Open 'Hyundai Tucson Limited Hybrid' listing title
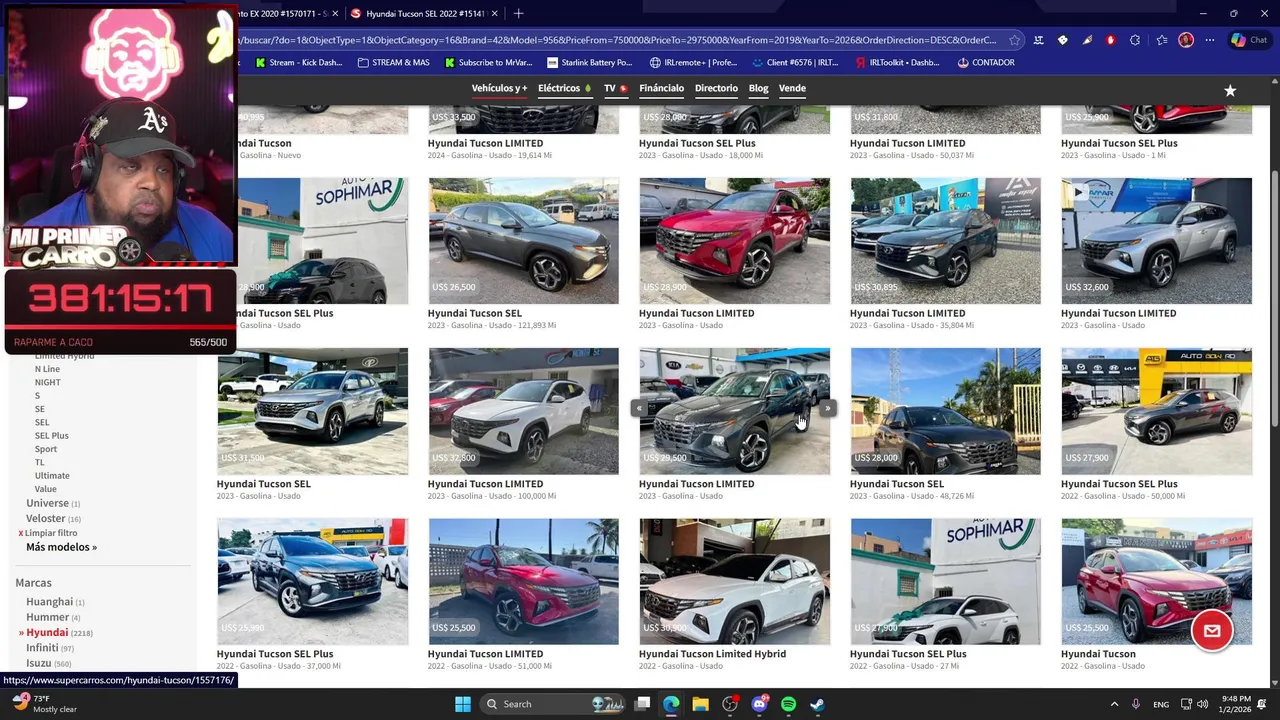1280x720 pixels. [x=712, y=654]
